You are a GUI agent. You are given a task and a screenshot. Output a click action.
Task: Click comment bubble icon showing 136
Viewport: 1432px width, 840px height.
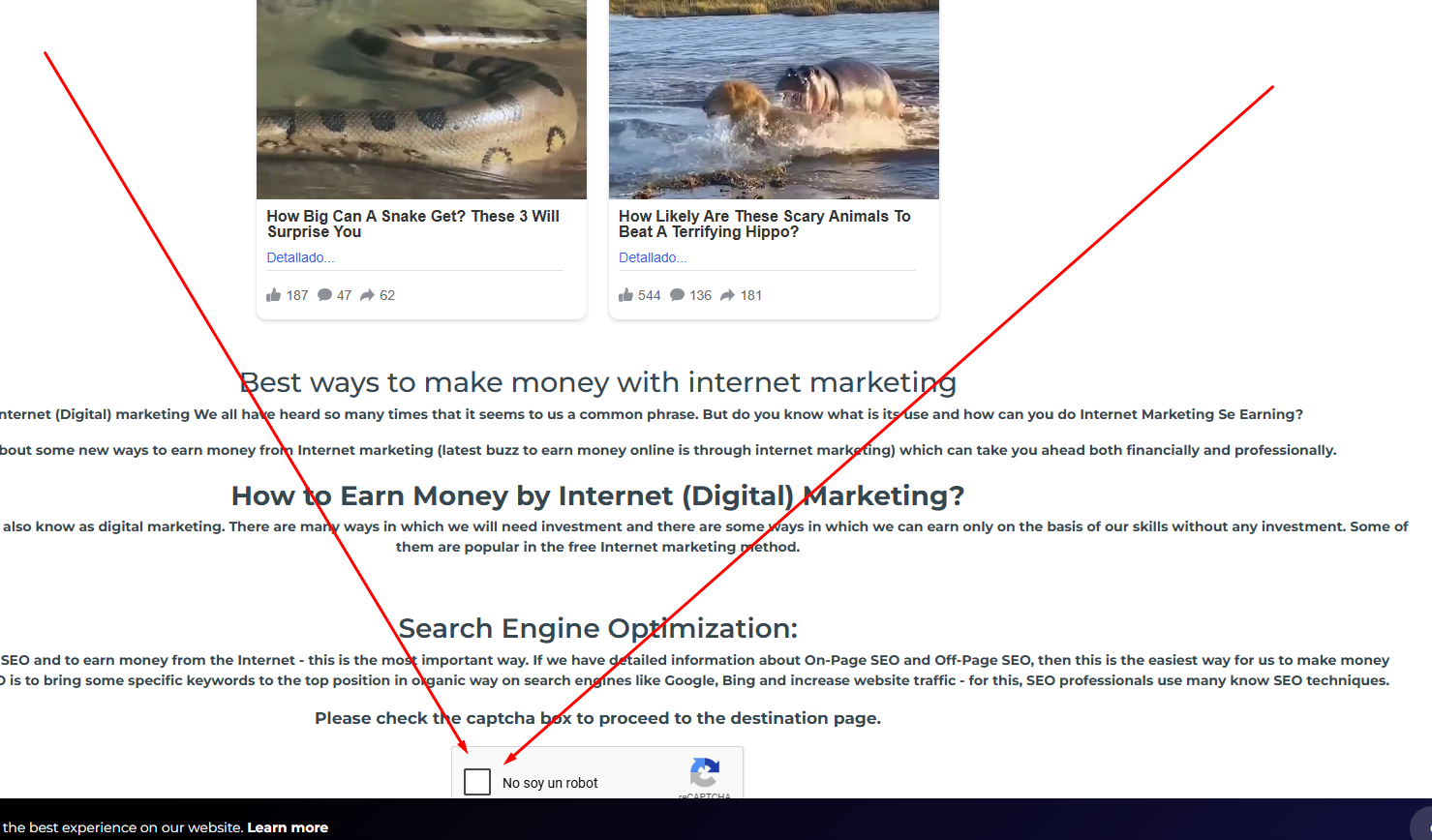pyautogui.click(x=678, y=295)
